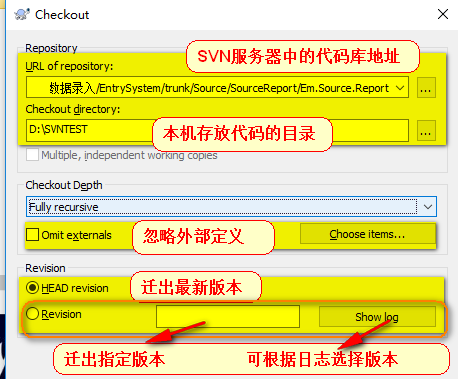Click the Revision number input field
Image resolution: width=458 pixels, height=379 pixels.
[228, 316]
